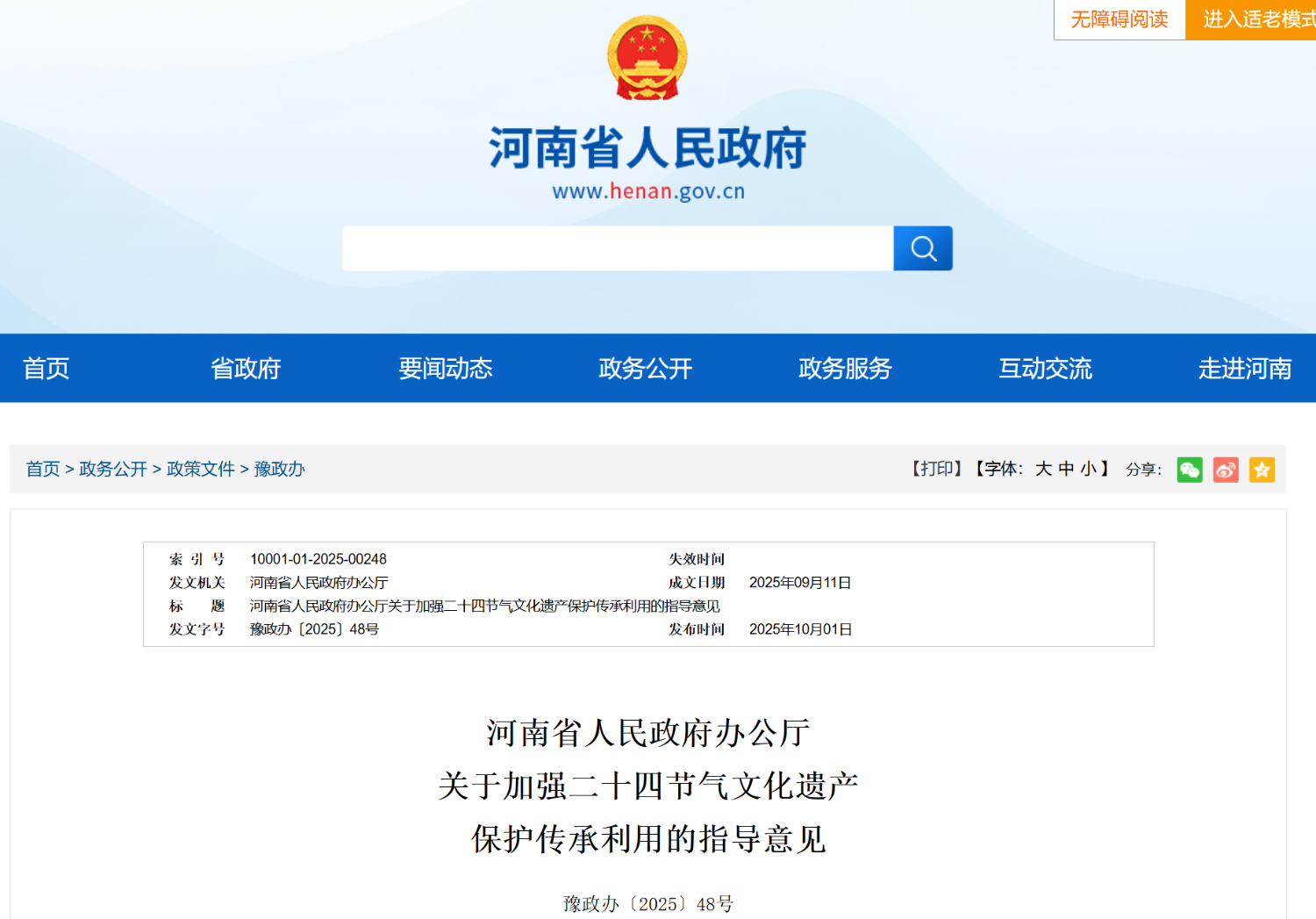Open the 首页 navigation menu item

click(46, 369)
